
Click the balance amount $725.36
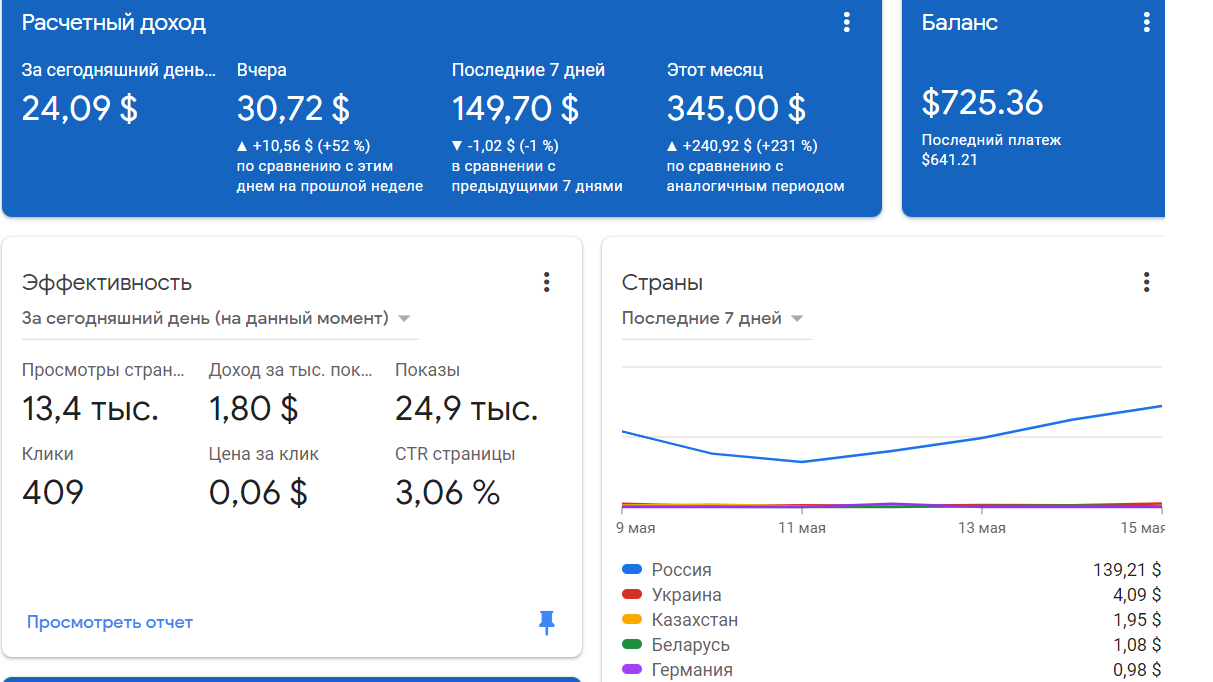click(x=982, y=102)
